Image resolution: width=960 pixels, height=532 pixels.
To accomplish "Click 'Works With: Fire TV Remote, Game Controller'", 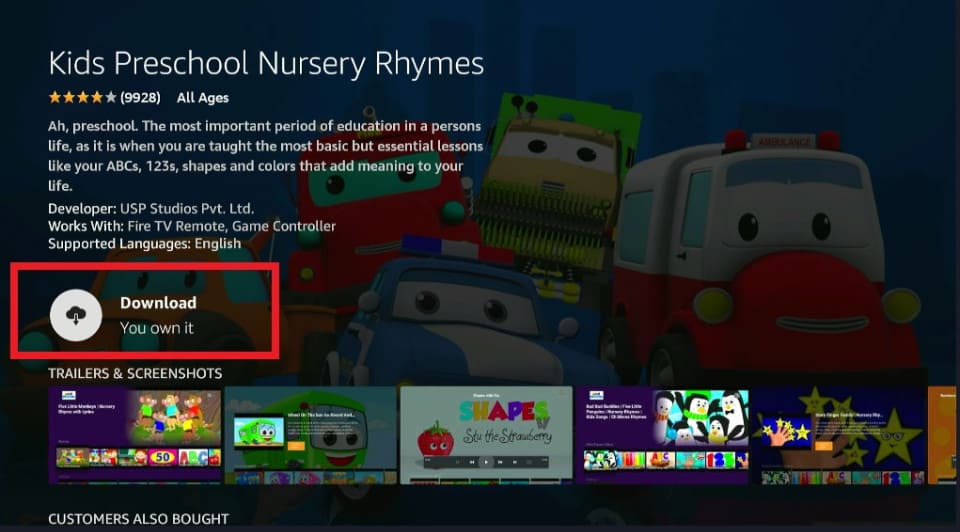I will [x=192, y=226].
